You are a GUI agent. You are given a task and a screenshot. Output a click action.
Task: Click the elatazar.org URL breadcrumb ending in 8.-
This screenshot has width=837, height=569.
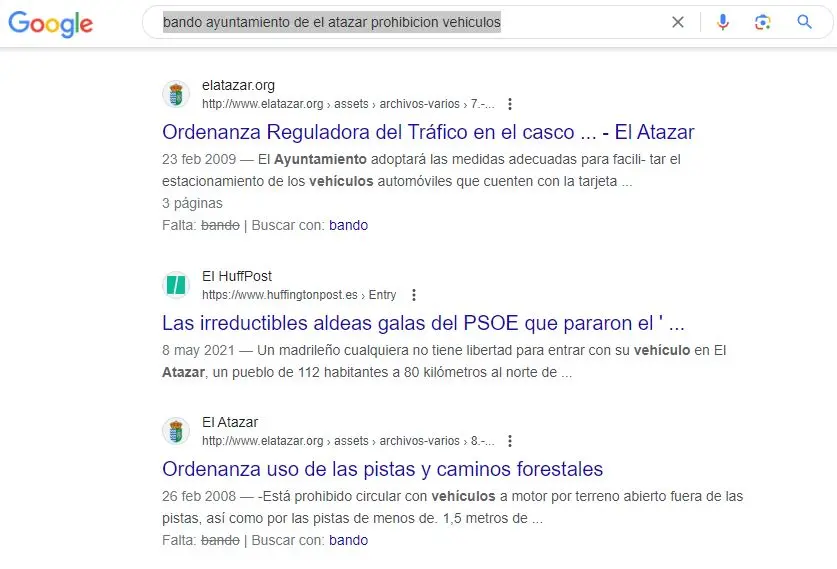pyautogui.click(x=348, y=441)
